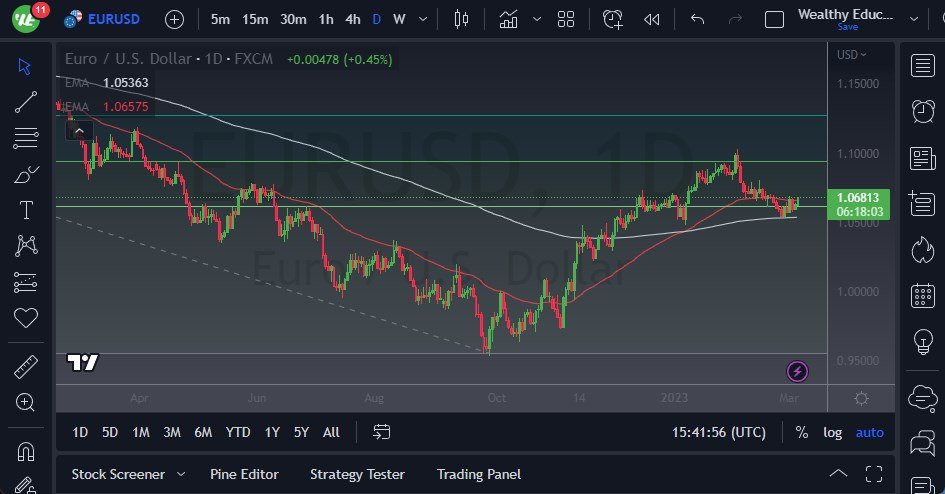The height and width of the screenshot is (494, 945).
Task: Open the candlestick chart style selector
Action: point(461,19)
